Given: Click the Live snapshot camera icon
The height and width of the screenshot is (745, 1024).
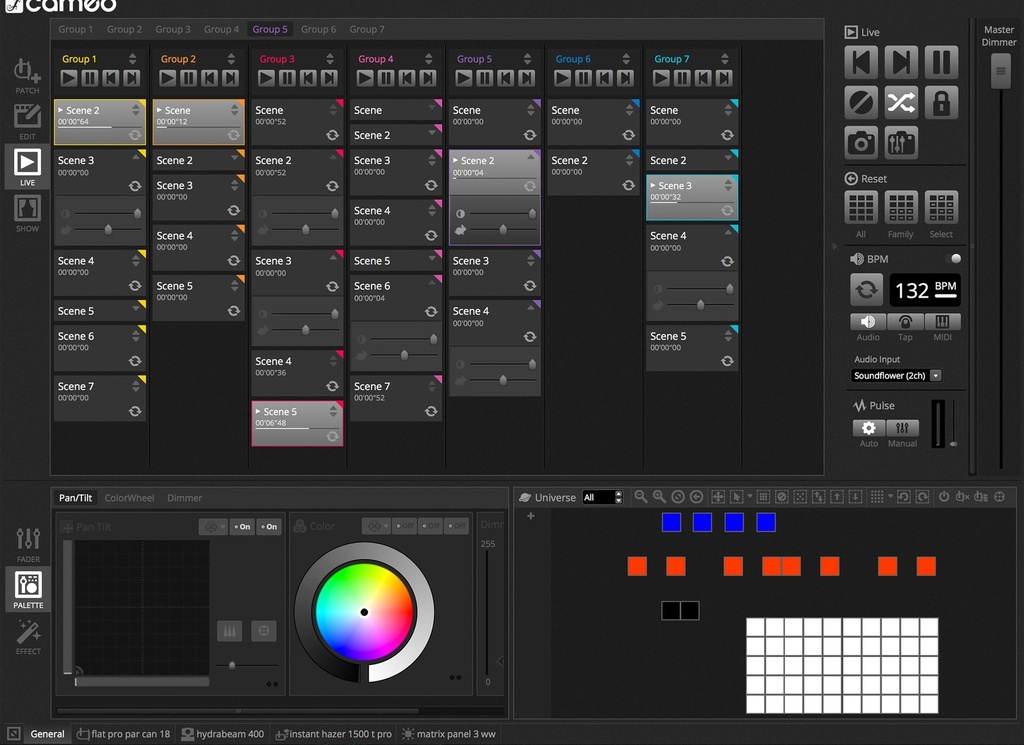Looking at the screenshot, I should coord(861,142).
